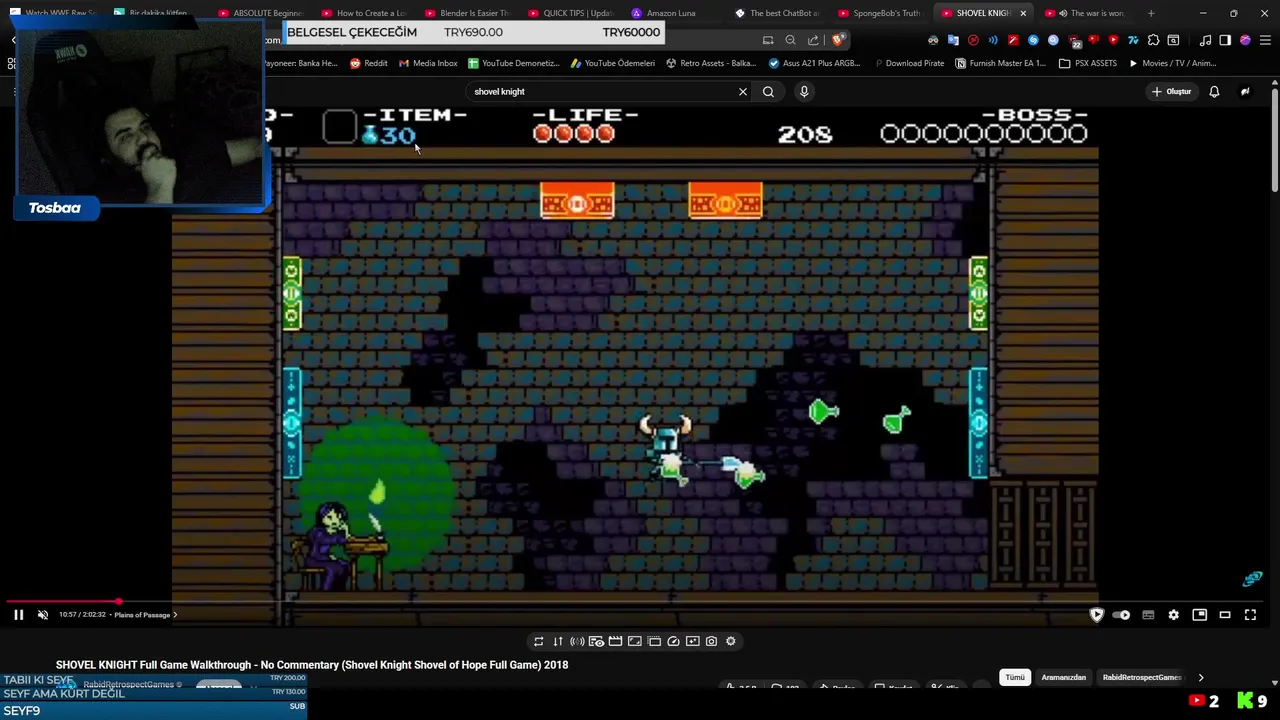Click the loop icon in the below-player toolbar
The image size is (1280, 720).
tap(539, 641)
